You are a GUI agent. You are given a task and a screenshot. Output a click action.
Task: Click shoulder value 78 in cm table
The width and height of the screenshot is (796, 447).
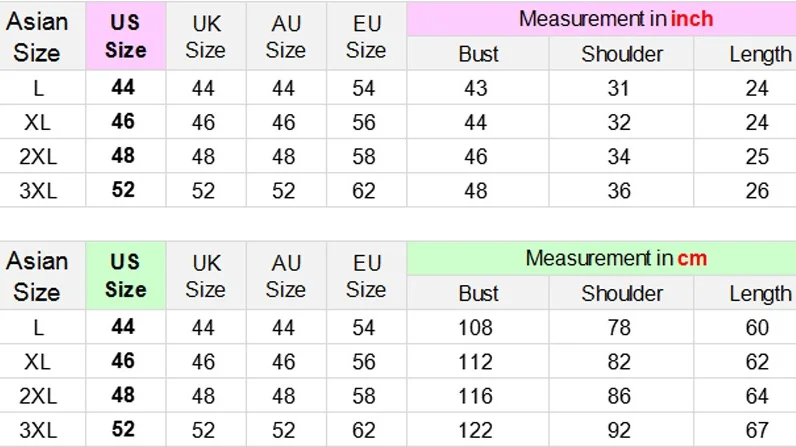click(x=620, y=327)
